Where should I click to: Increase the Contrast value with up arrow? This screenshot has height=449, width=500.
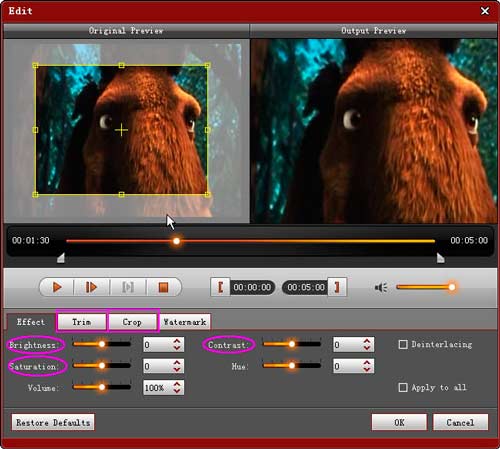coord(367,341)
